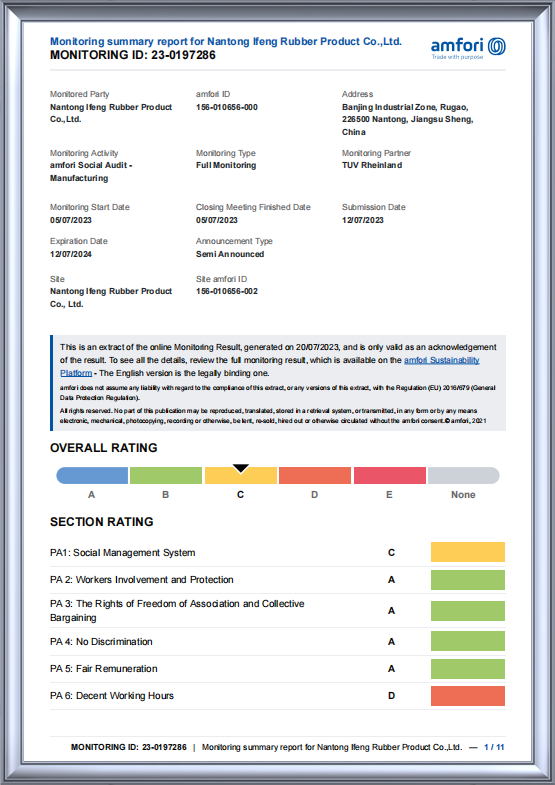Screen dimensions: 555x785
Task: Click Expiration Date value 12/07/2024
Action: click(71, 254)
